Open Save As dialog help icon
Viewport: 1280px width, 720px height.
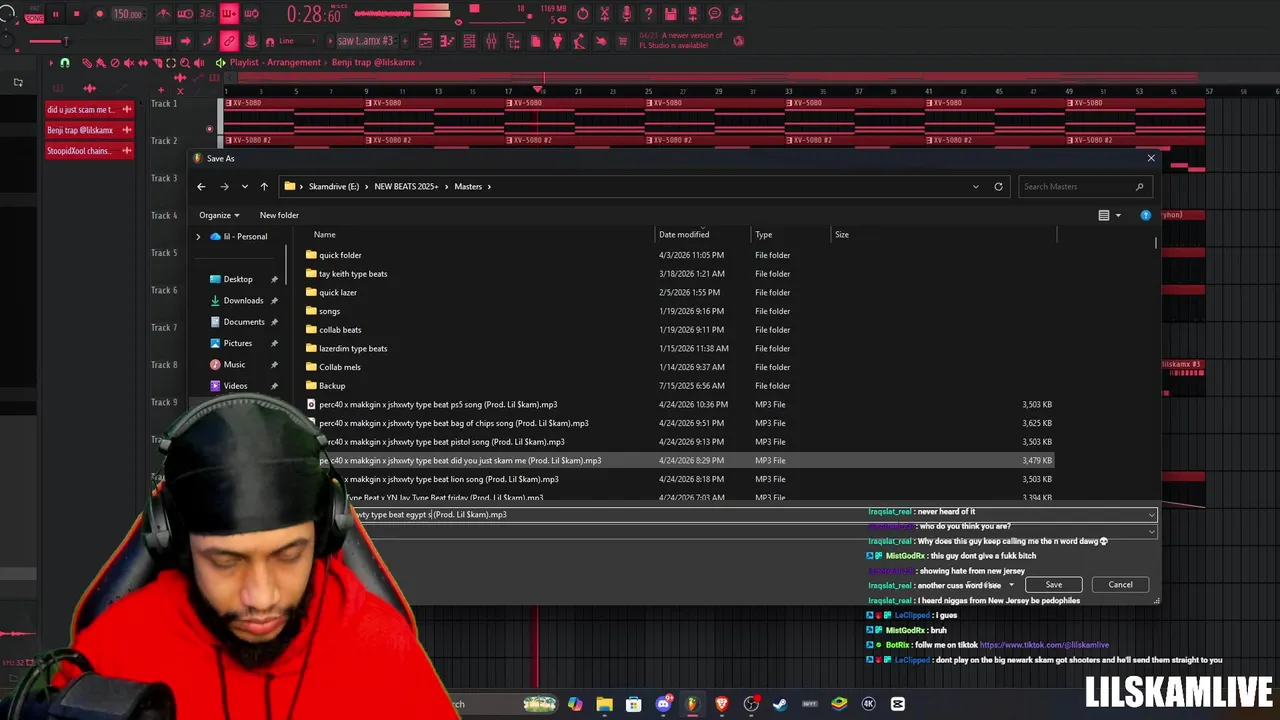(1146, 215)
